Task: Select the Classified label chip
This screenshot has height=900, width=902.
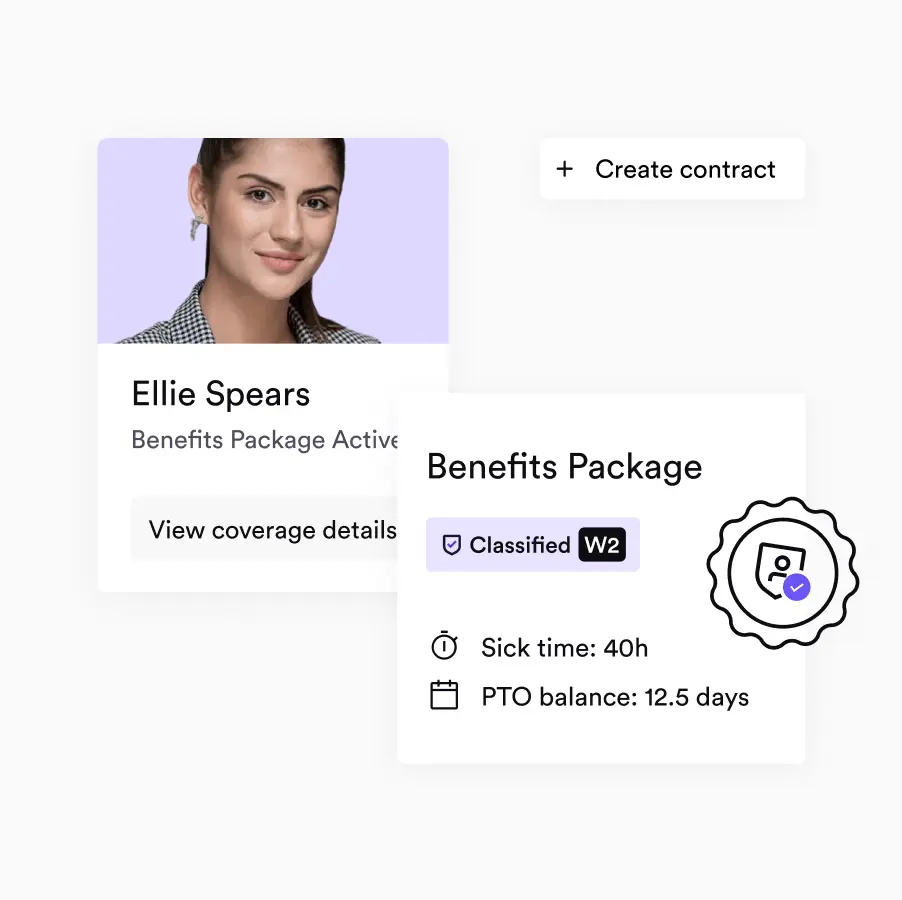Action: coord(533,545)
